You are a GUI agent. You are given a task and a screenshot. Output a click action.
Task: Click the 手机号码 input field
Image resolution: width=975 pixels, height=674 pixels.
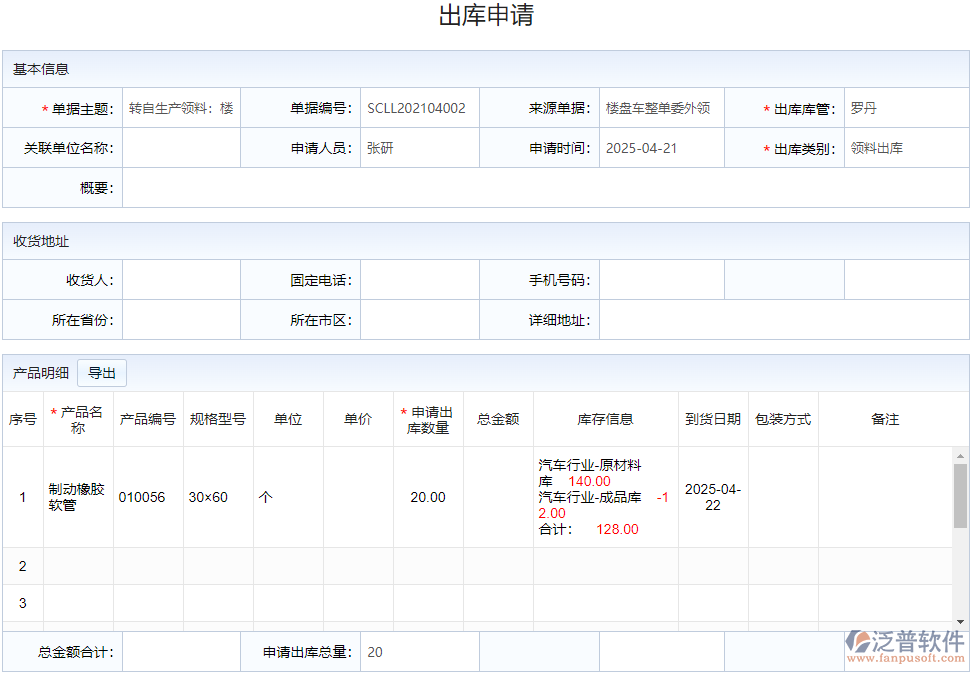(661, 280)
